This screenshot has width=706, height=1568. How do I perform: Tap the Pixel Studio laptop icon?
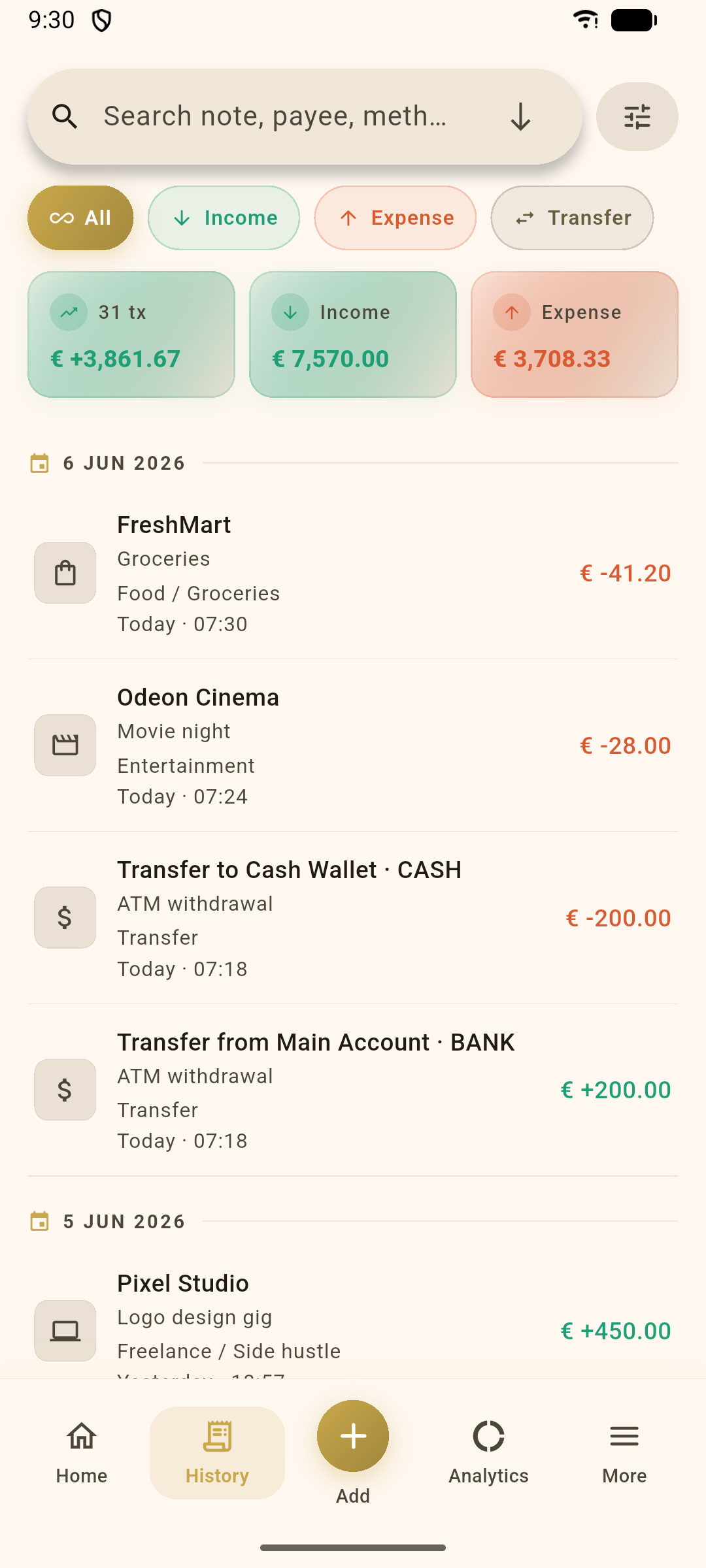coord(65,1331)
